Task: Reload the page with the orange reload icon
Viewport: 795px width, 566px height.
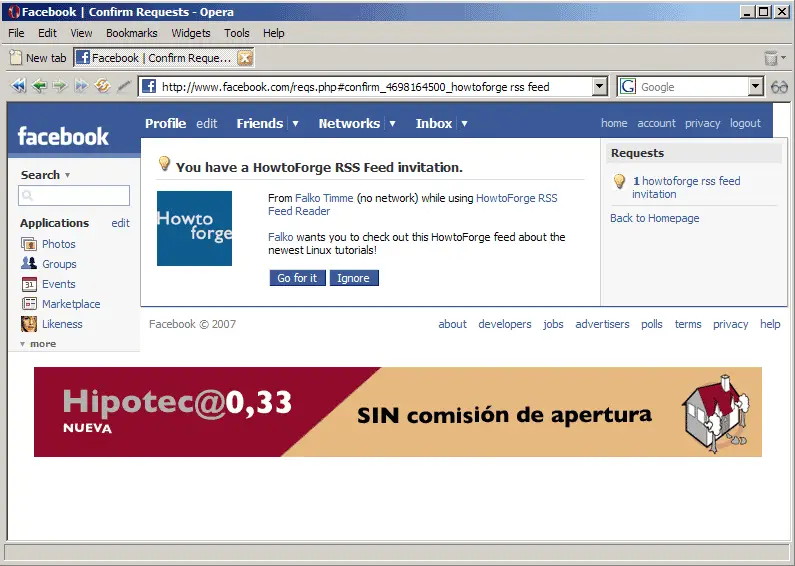Action: coord(102,85)
